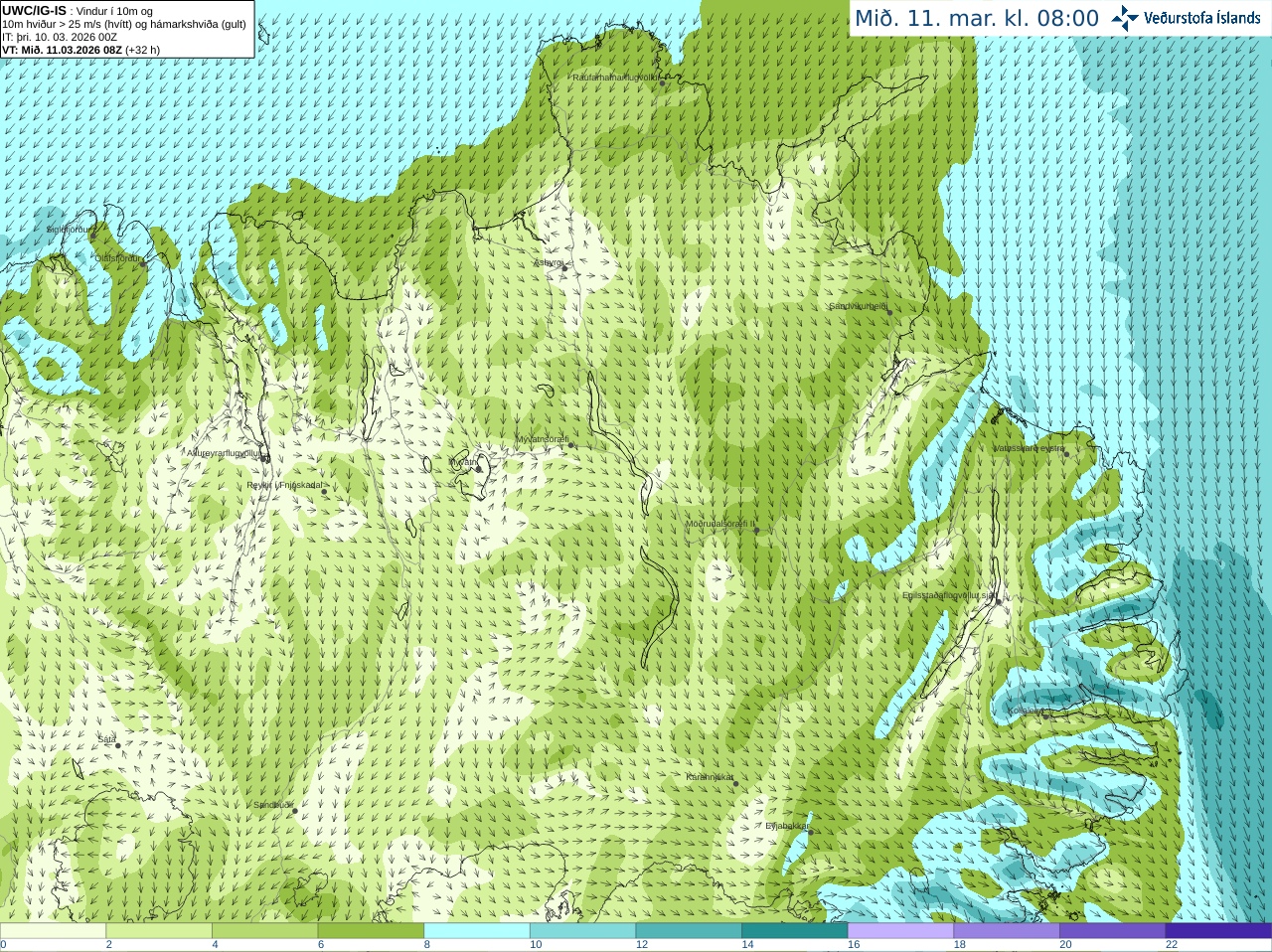This screenshot has width=1272, height=952.
Task: Click the Vatnsskarð eystra station marker
Action: (x=1066, y=454)
